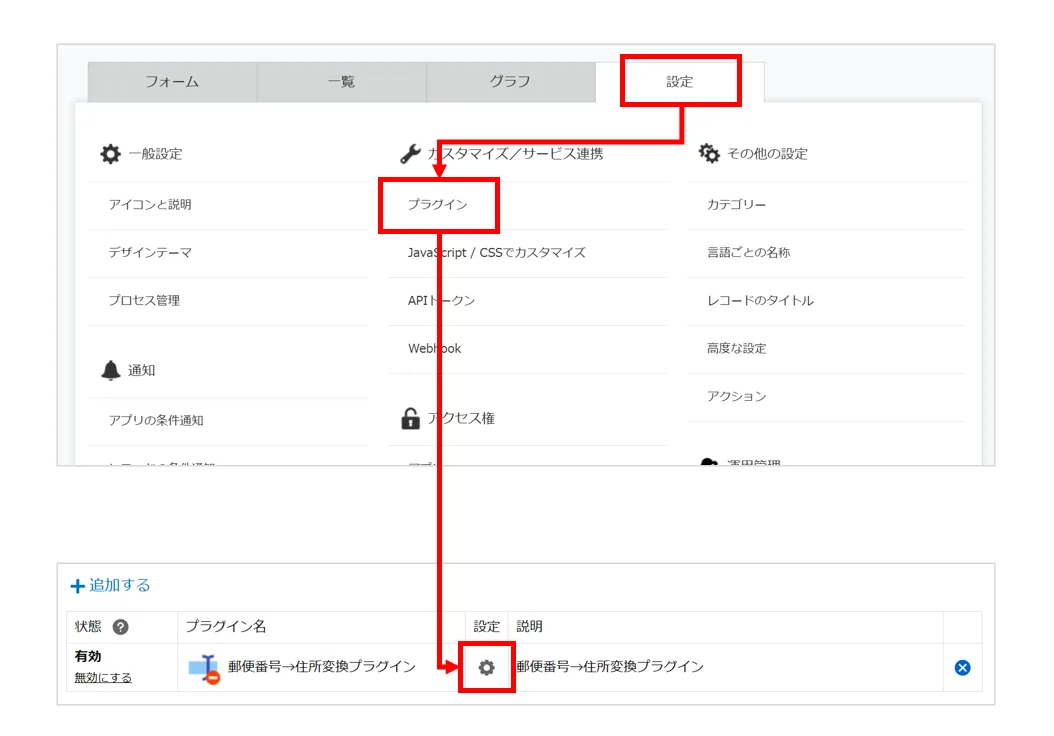The width and height of the screenshot is (1054, 736).
Task: Open アプリの条件通知 settings
Action: point(156,420)
